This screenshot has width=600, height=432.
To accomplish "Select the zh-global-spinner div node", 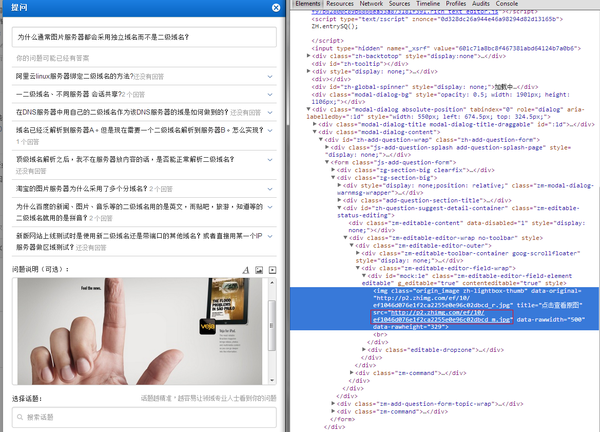I will pos(425,87).
